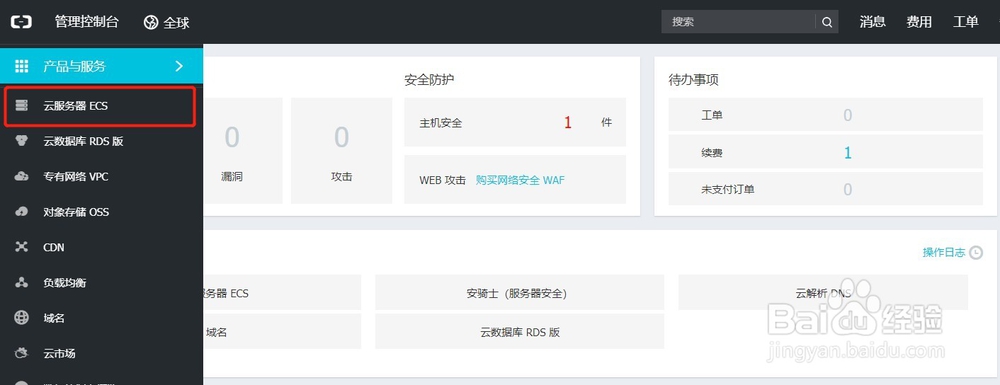Click the 云市场 icon in the sidebar
The width and height of the screenshot is (1000, 385).
click(x=22, y=353)
